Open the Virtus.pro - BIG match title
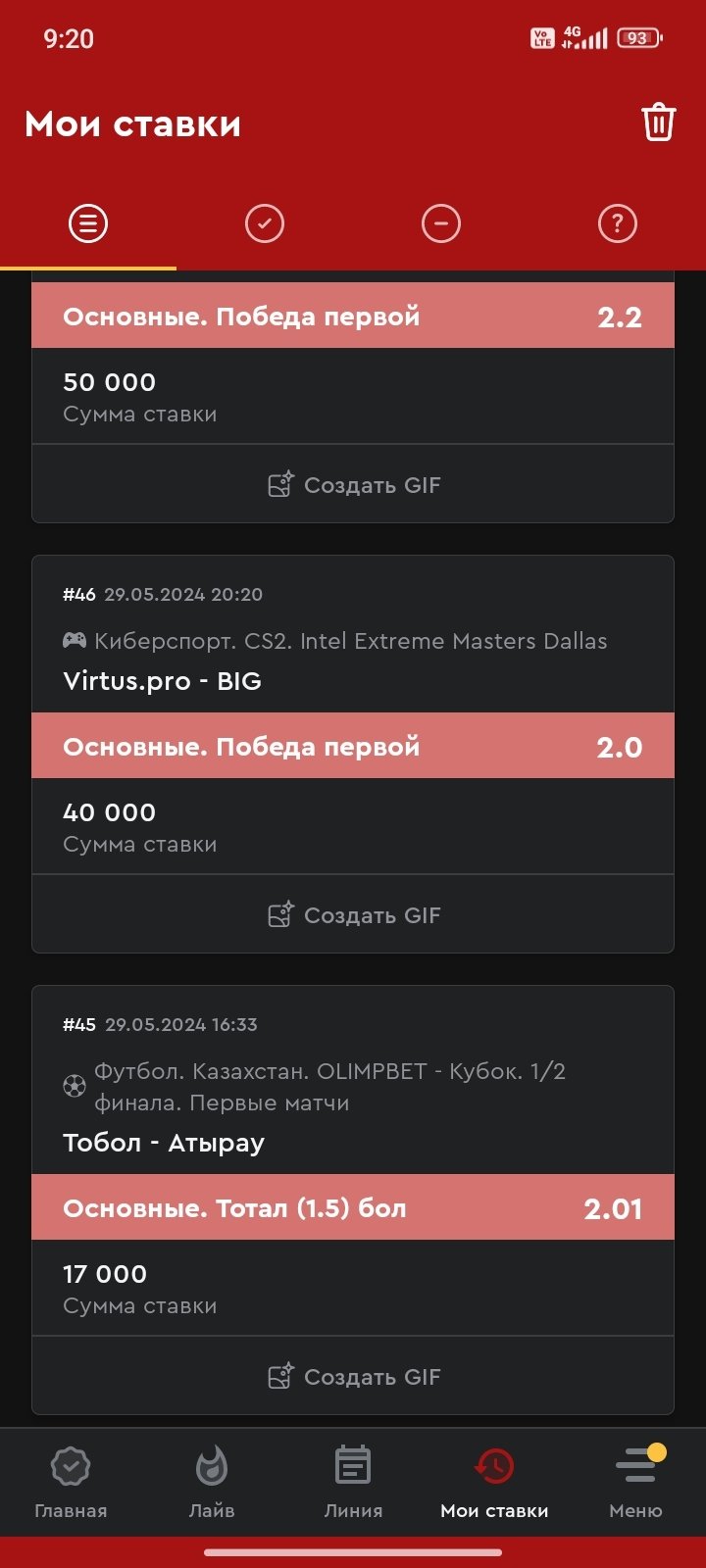The height and width of the screenshot is (1568, 706). click(163, 681)
